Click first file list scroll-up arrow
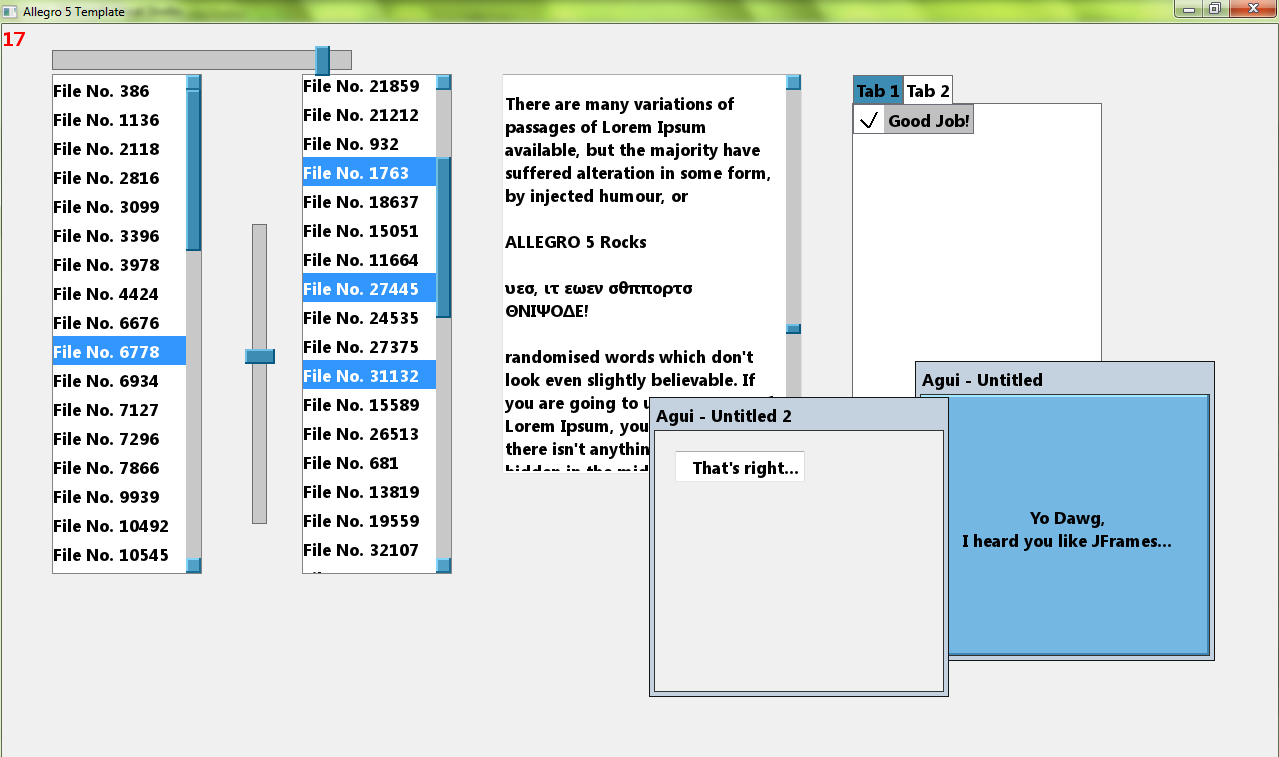 pyautogui.click(x=194, y=82)
